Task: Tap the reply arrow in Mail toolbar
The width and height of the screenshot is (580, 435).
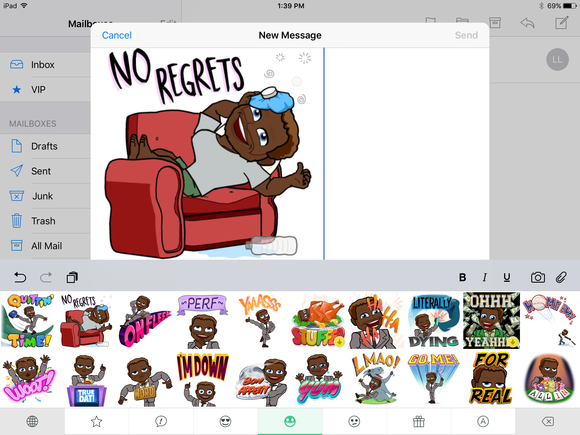Action: pos(527,23)
